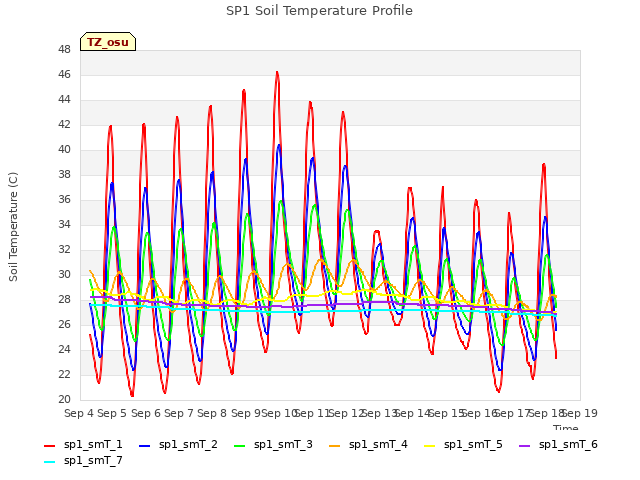Click the TZ_osu annotation label
The width and height of the screenshot is (640, 480).
108,42
